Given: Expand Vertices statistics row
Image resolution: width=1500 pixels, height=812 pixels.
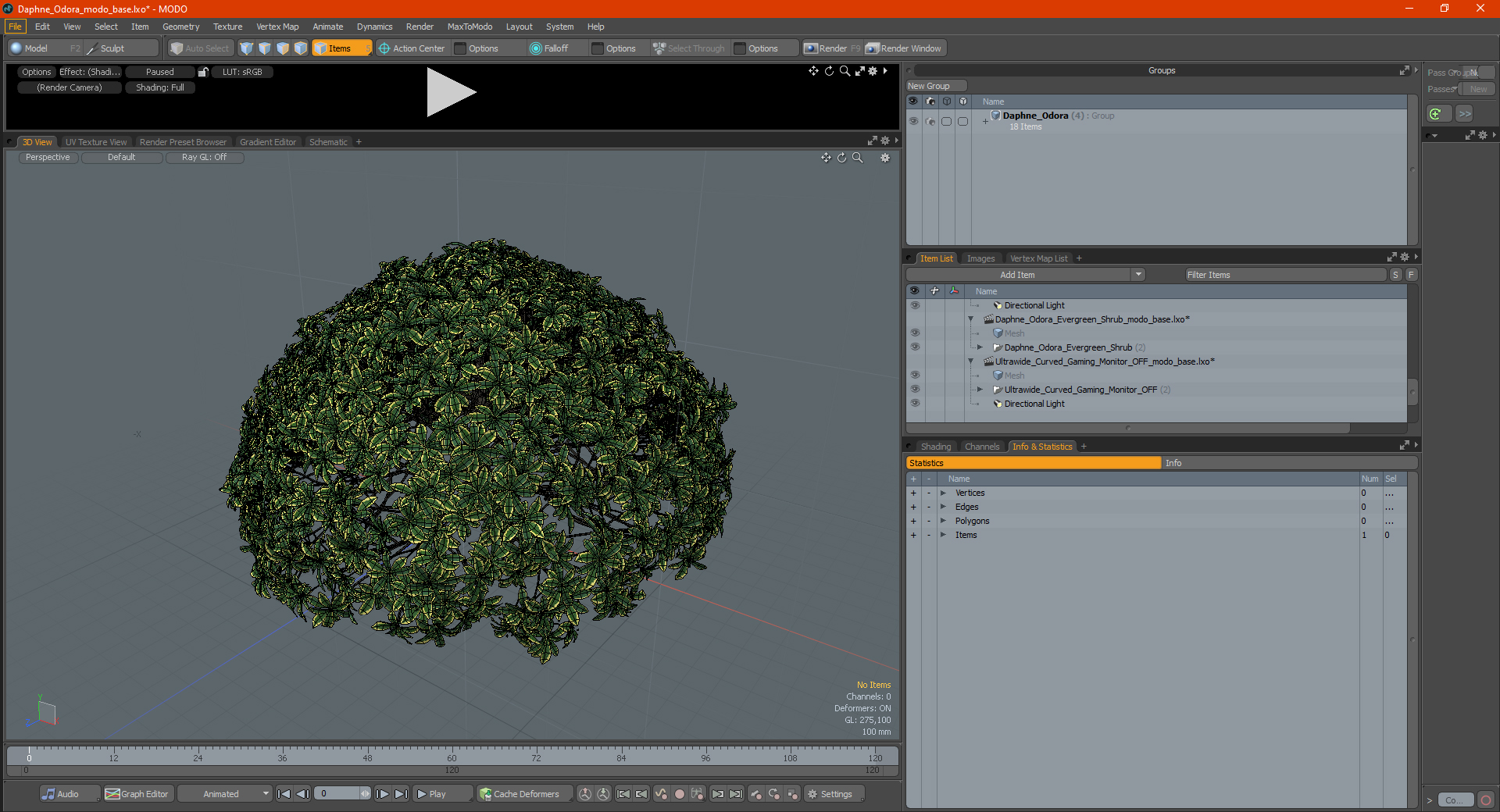Looking at the screenshot, I should coord(943,493).
